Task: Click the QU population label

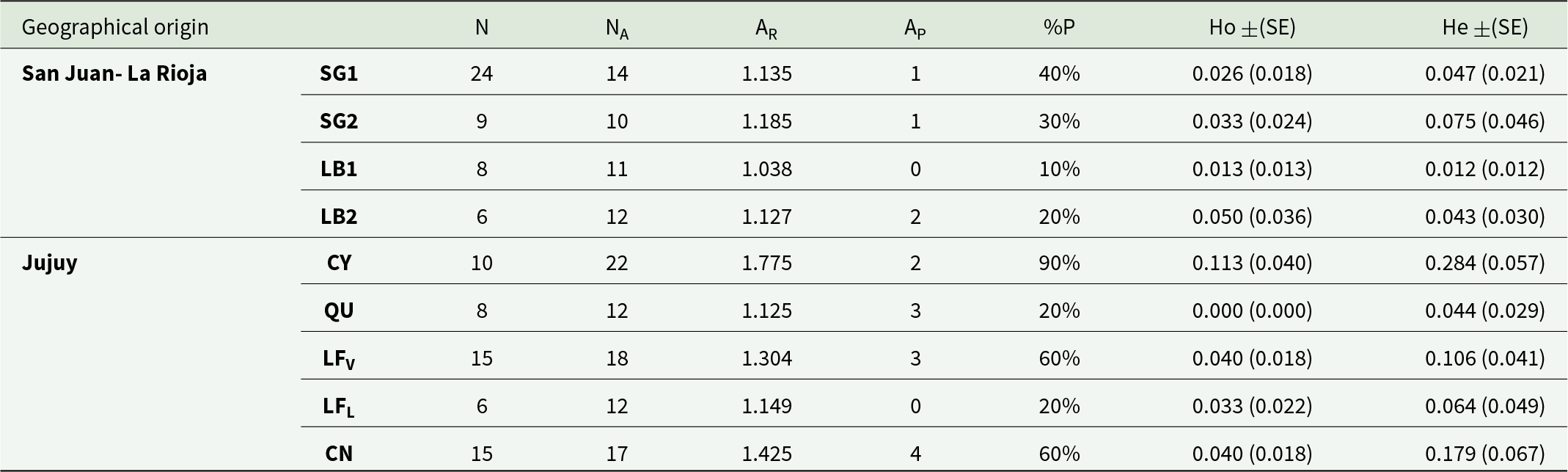Action: point(339,311)
